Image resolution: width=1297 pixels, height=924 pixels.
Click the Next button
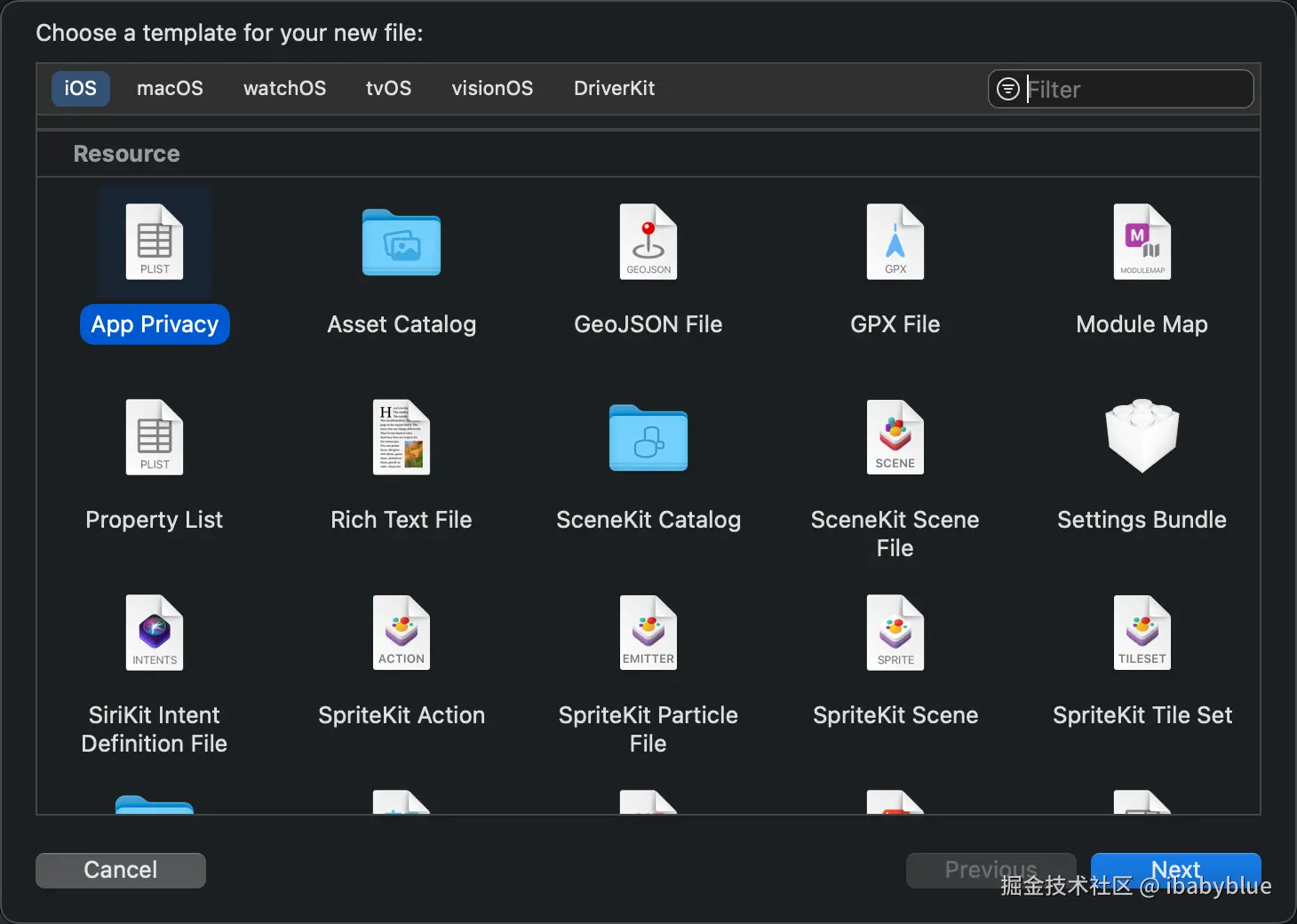(x=1176, y=870)
